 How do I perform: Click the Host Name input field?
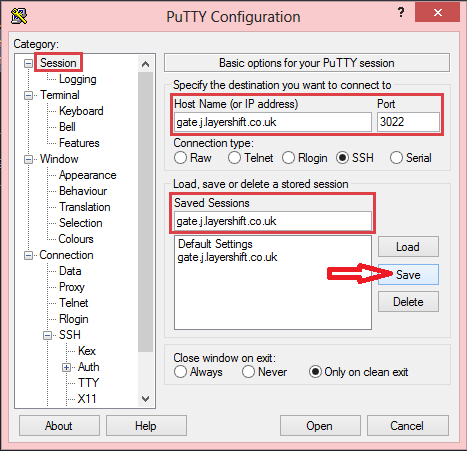pyautogui.click(x=273, y=122)
